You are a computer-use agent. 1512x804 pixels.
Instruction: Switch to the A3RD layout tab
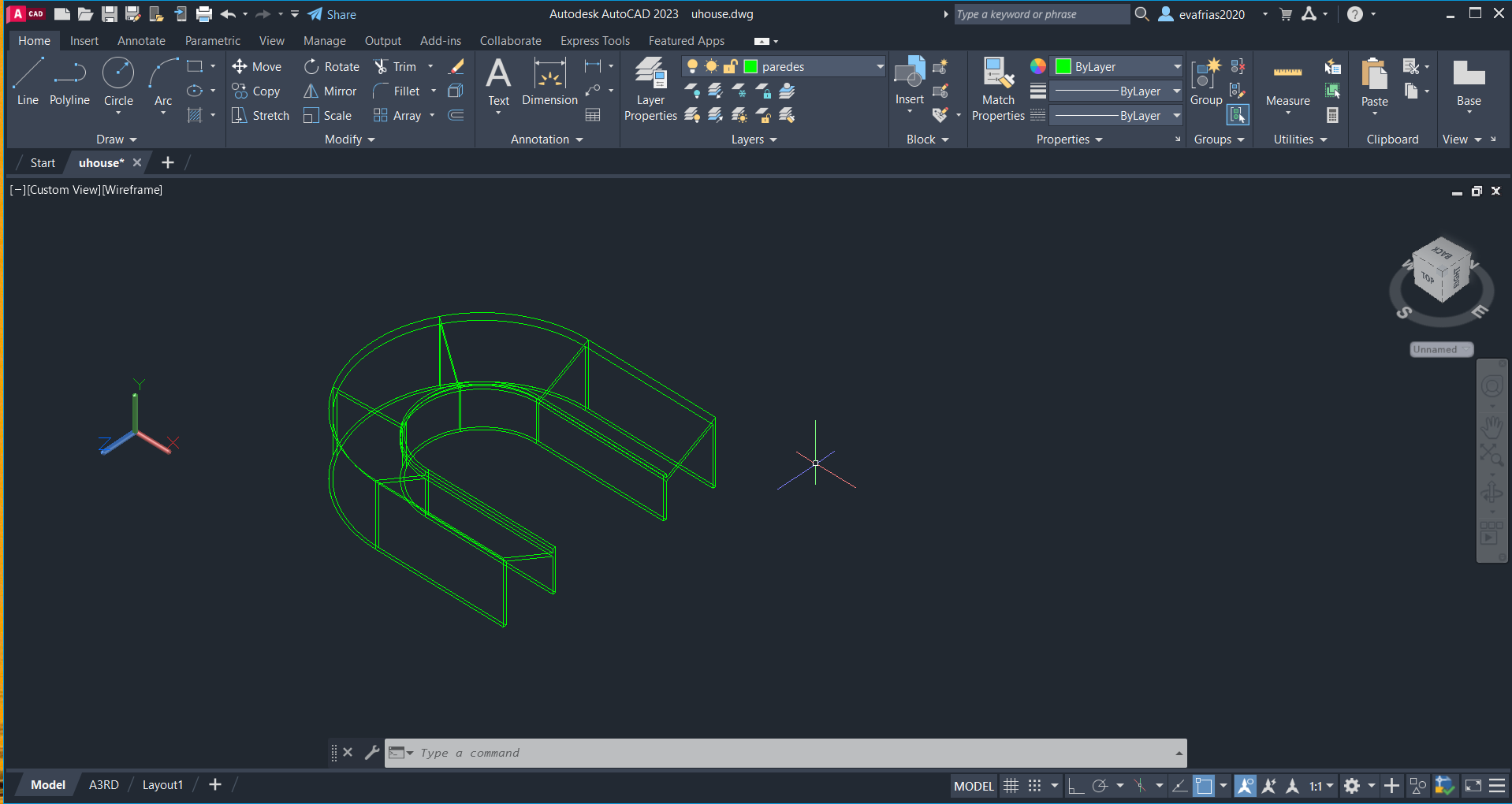click(x=103, y=785)
